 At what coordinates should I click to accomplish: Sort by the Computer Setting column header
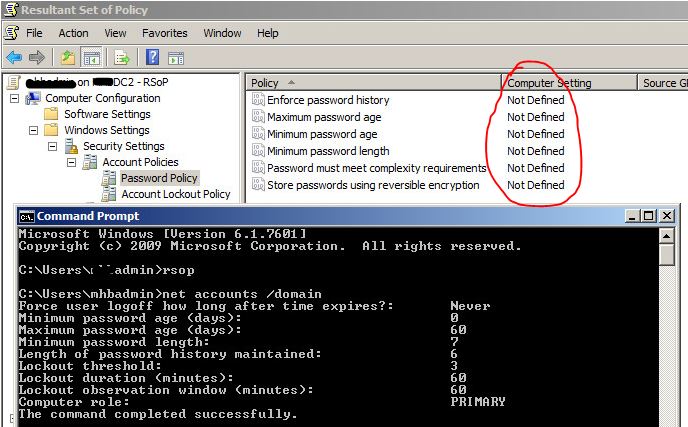569,83
